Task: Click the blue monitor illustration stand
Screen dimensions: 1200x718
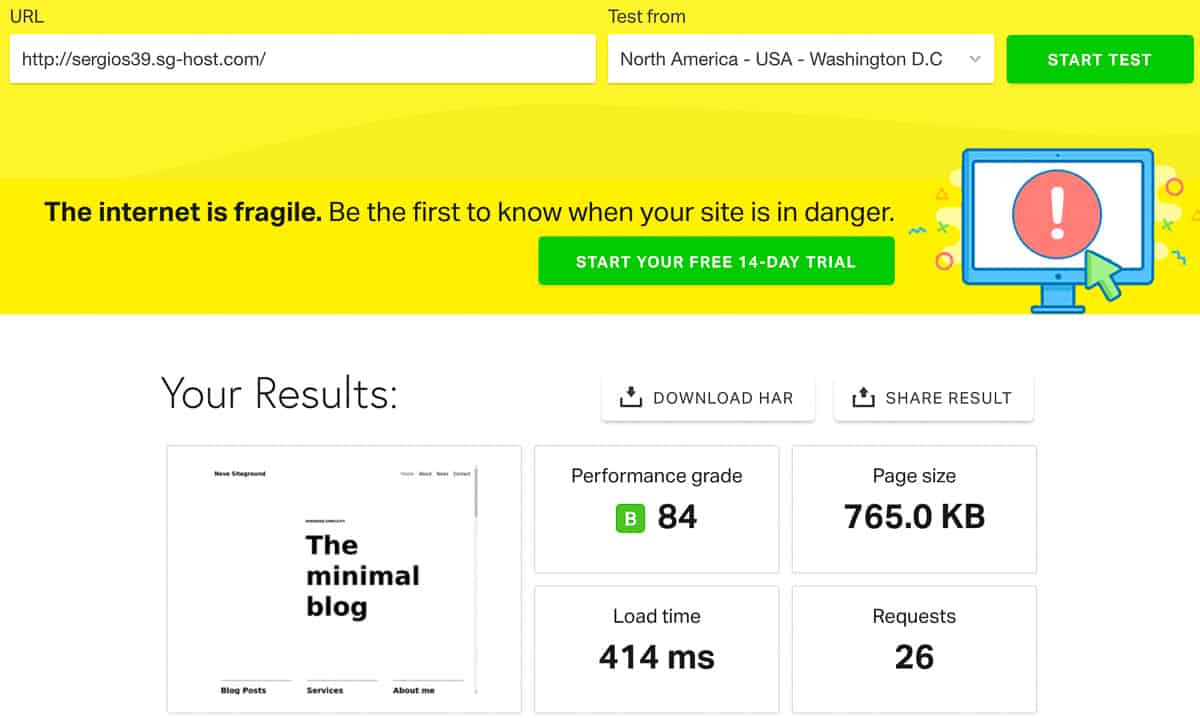Action: 1057,298
